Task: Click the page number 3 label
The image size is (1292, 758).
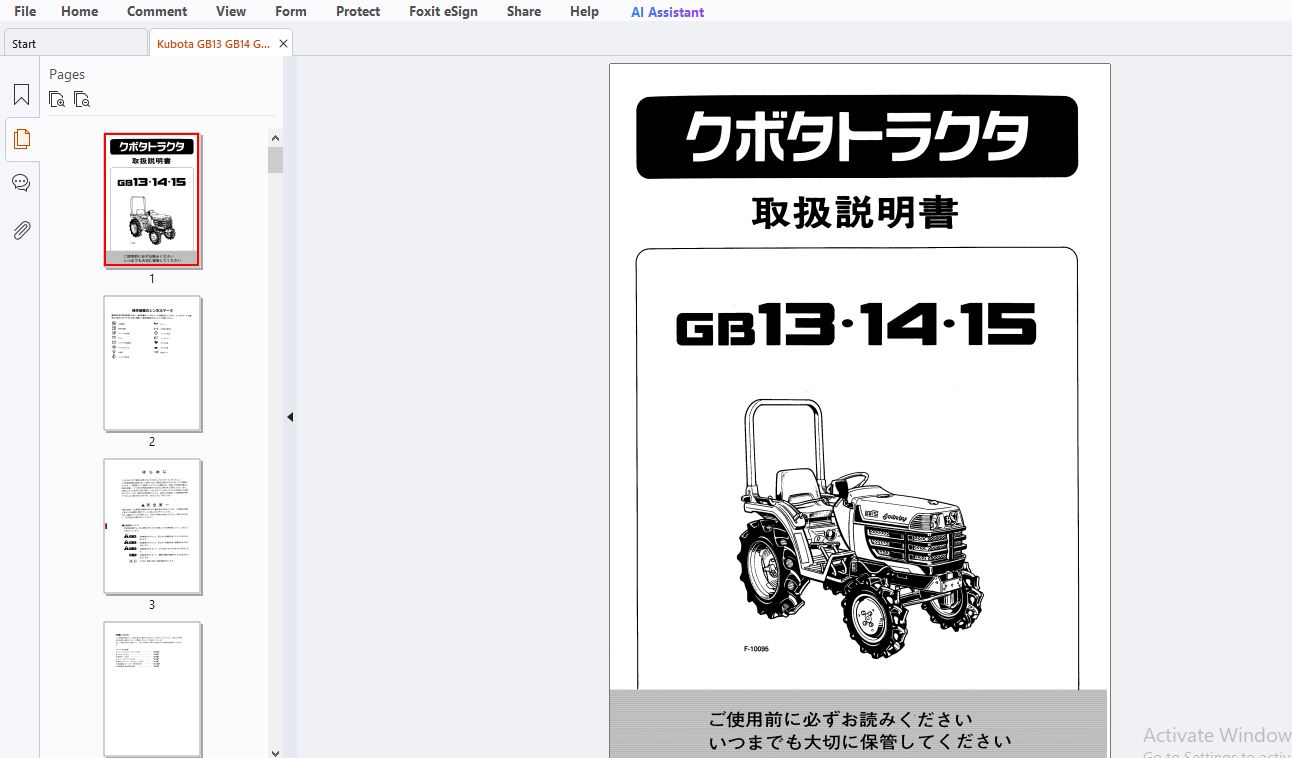Action: click(x=152, y=605)
